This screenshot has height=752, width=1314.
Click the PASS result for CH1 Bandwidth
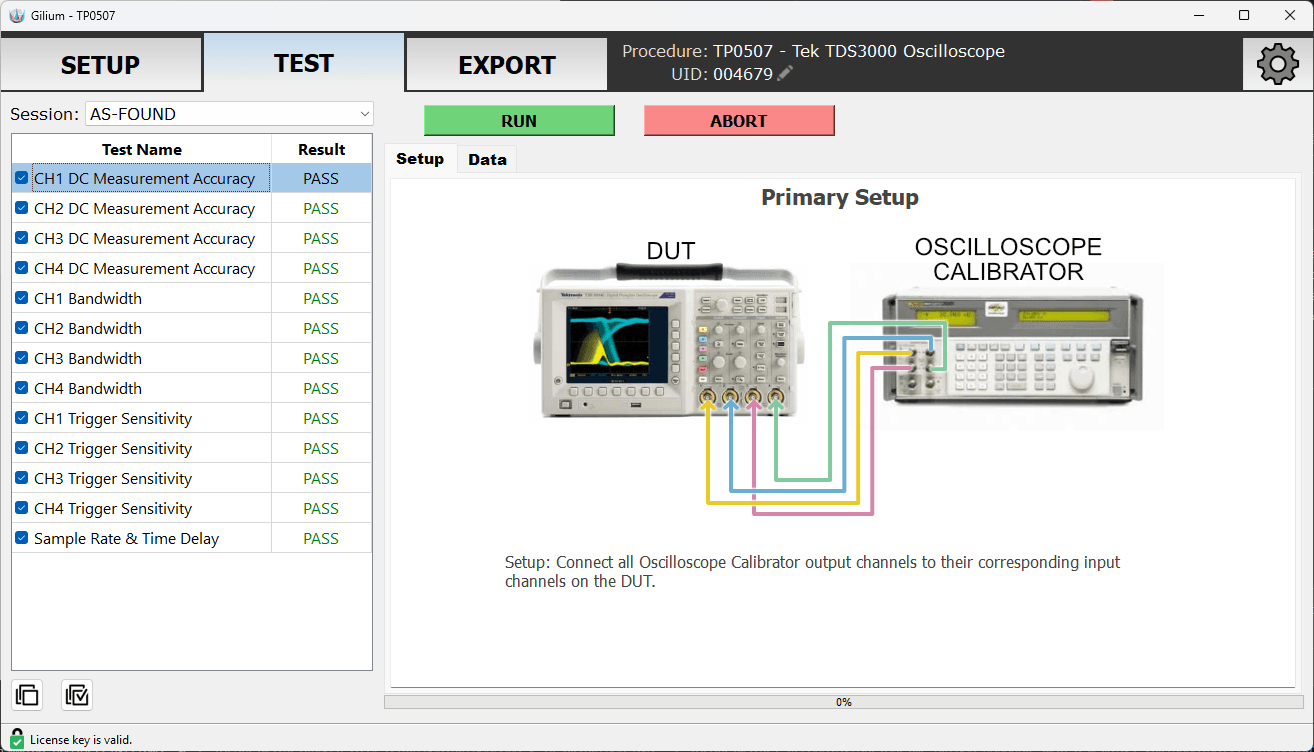[321, 298]
